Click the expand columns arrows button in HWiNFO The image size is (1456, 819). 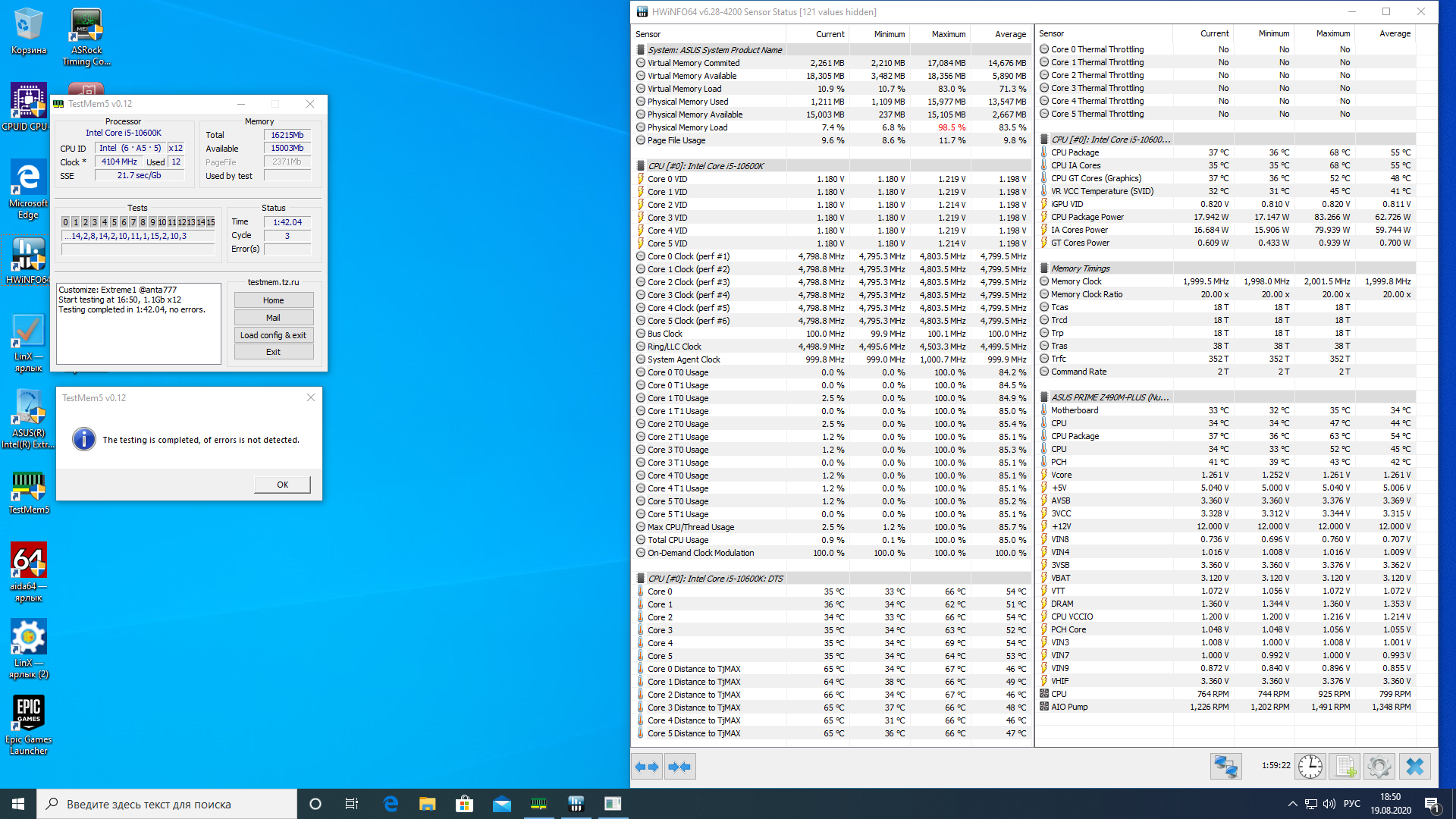[647, 767]
